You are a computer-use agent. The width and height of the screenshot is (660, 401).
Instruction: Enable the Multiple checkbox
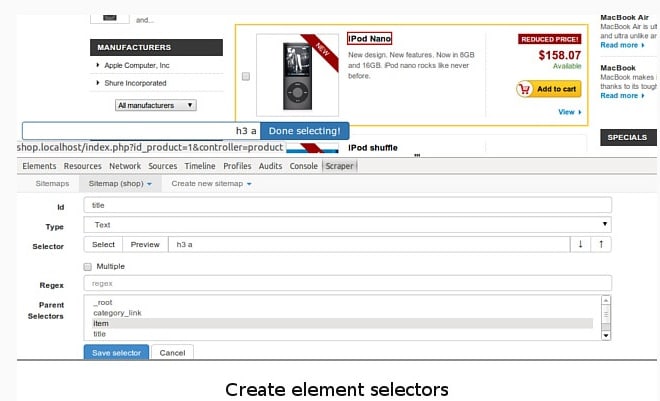pyautogui.click(x=88, y=267)
